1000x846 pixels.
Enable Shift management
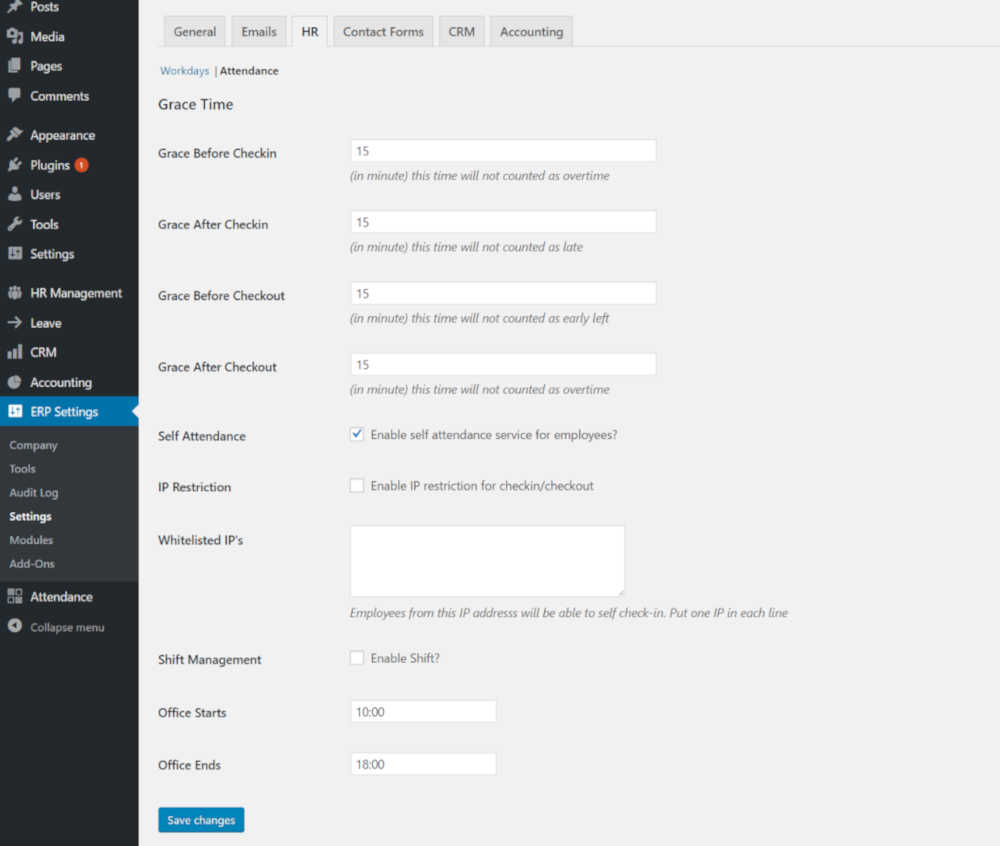click(x=356, y=658)
